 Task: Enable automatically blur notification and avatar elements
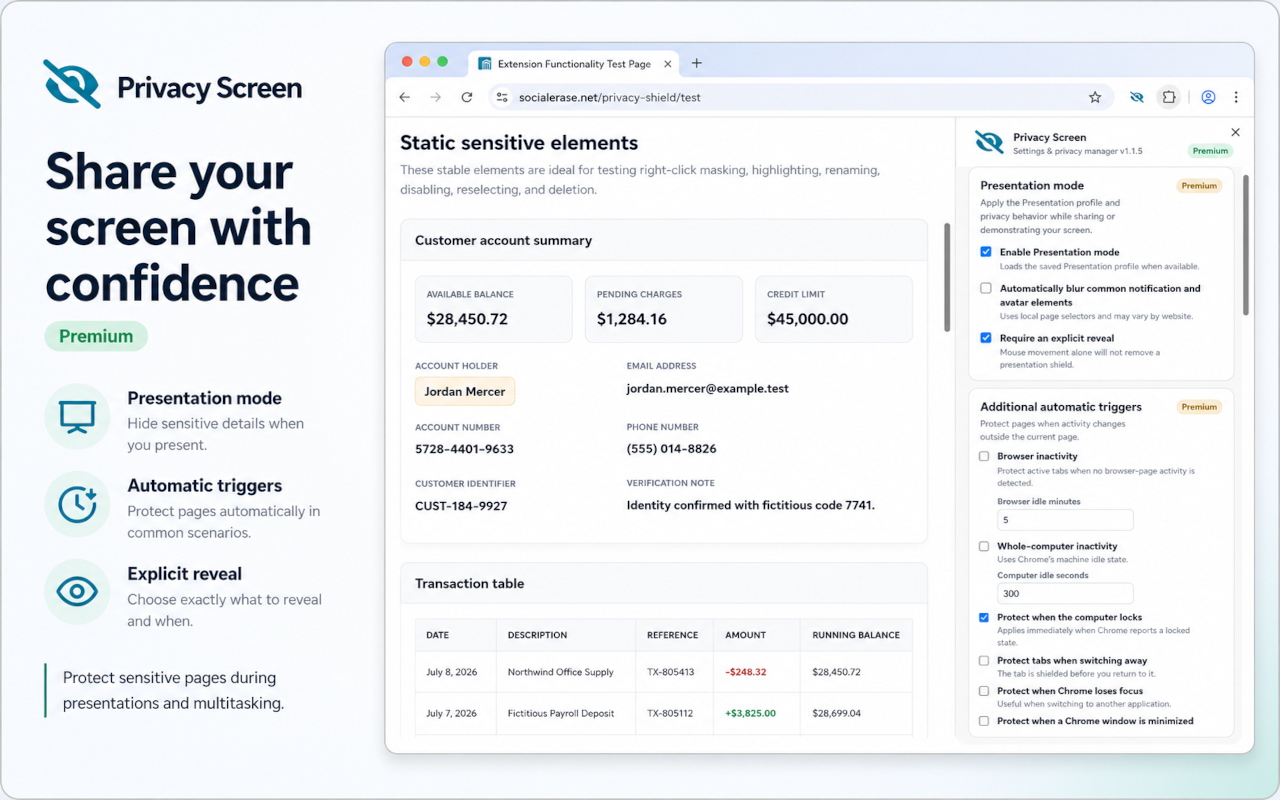tap(986, 288)
